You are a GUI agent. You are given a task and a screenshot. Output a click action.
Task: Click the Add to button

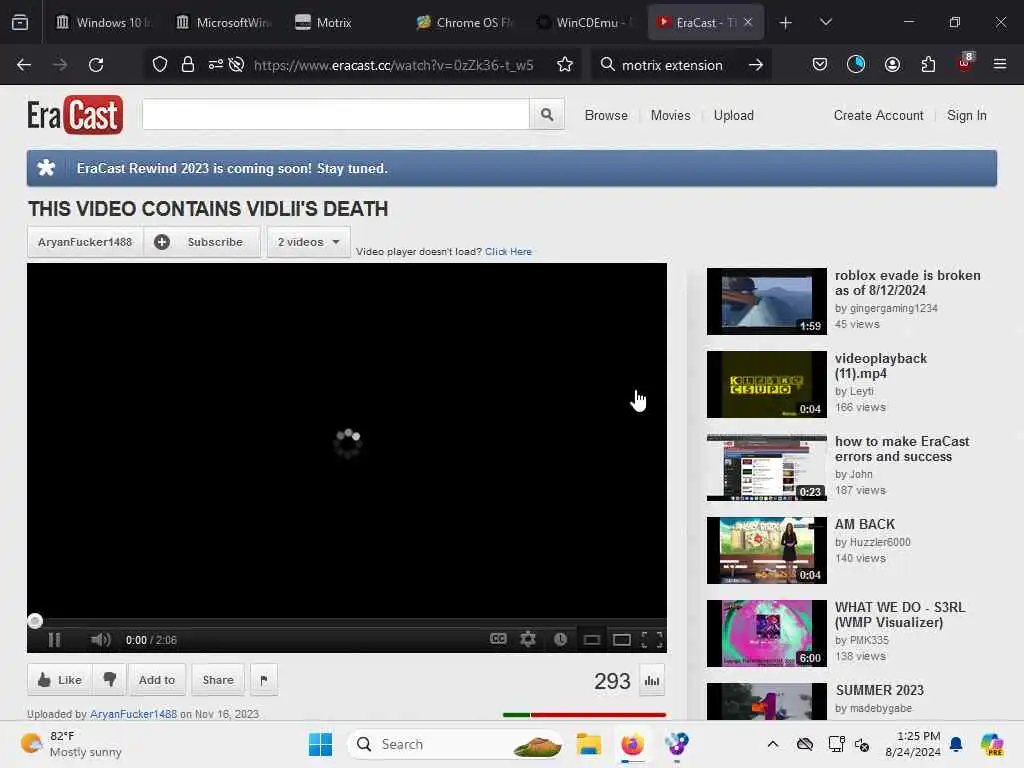(x=157, y=680)
